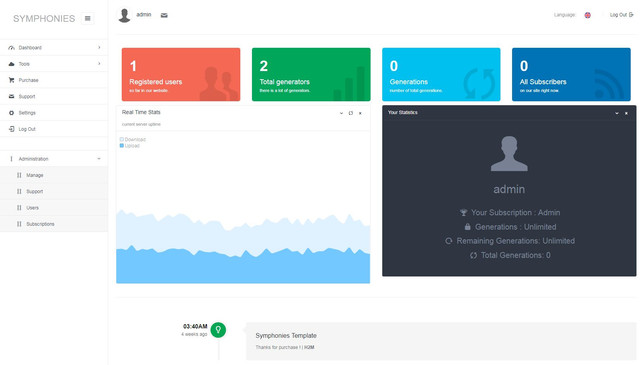Toggle the Download legend swatch
Image resolution: width=640 pixels, height=365 pixels.
click(122, 140)
